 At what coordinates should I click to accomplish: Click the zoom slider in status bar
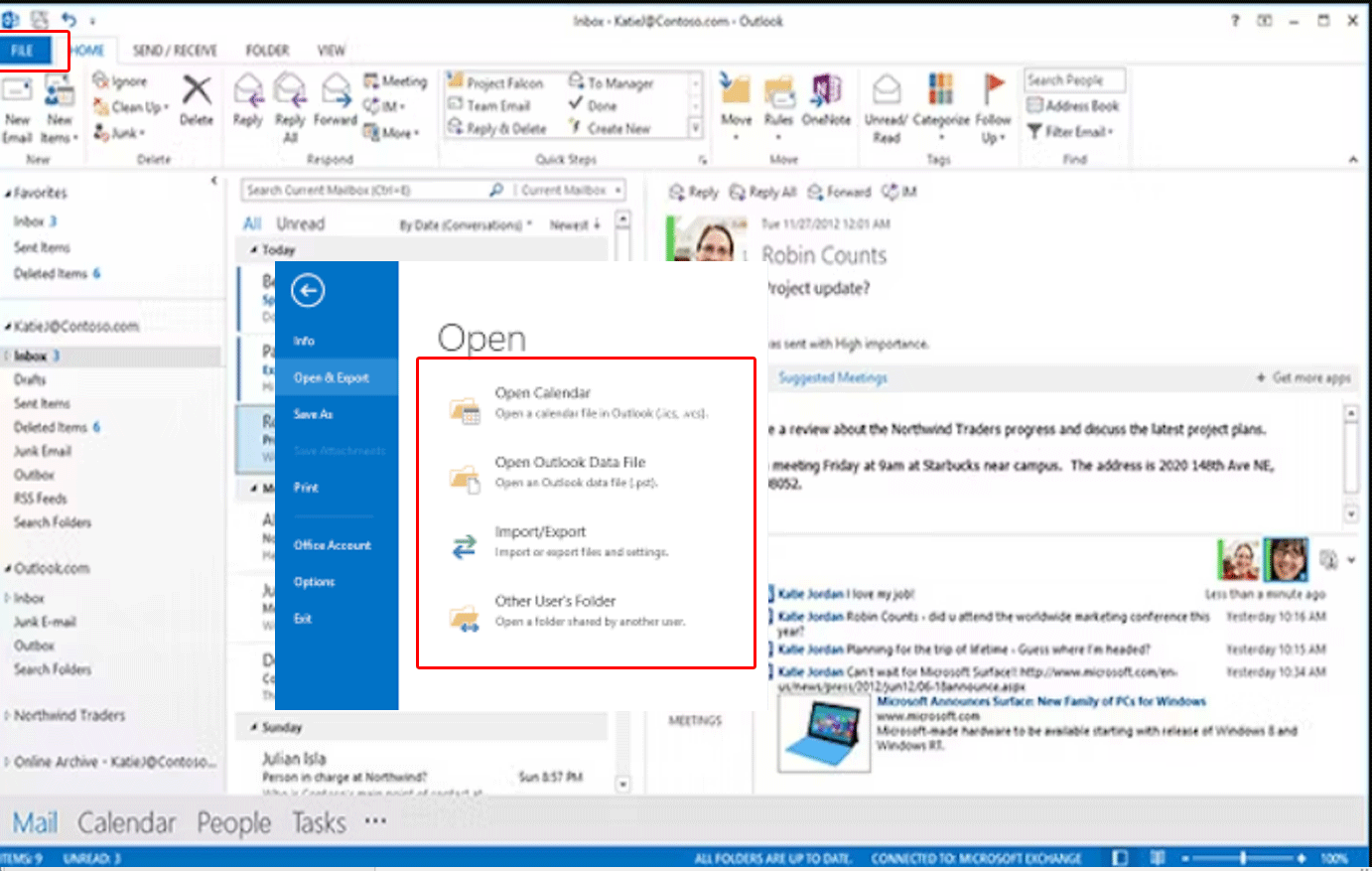(1243, 858)
